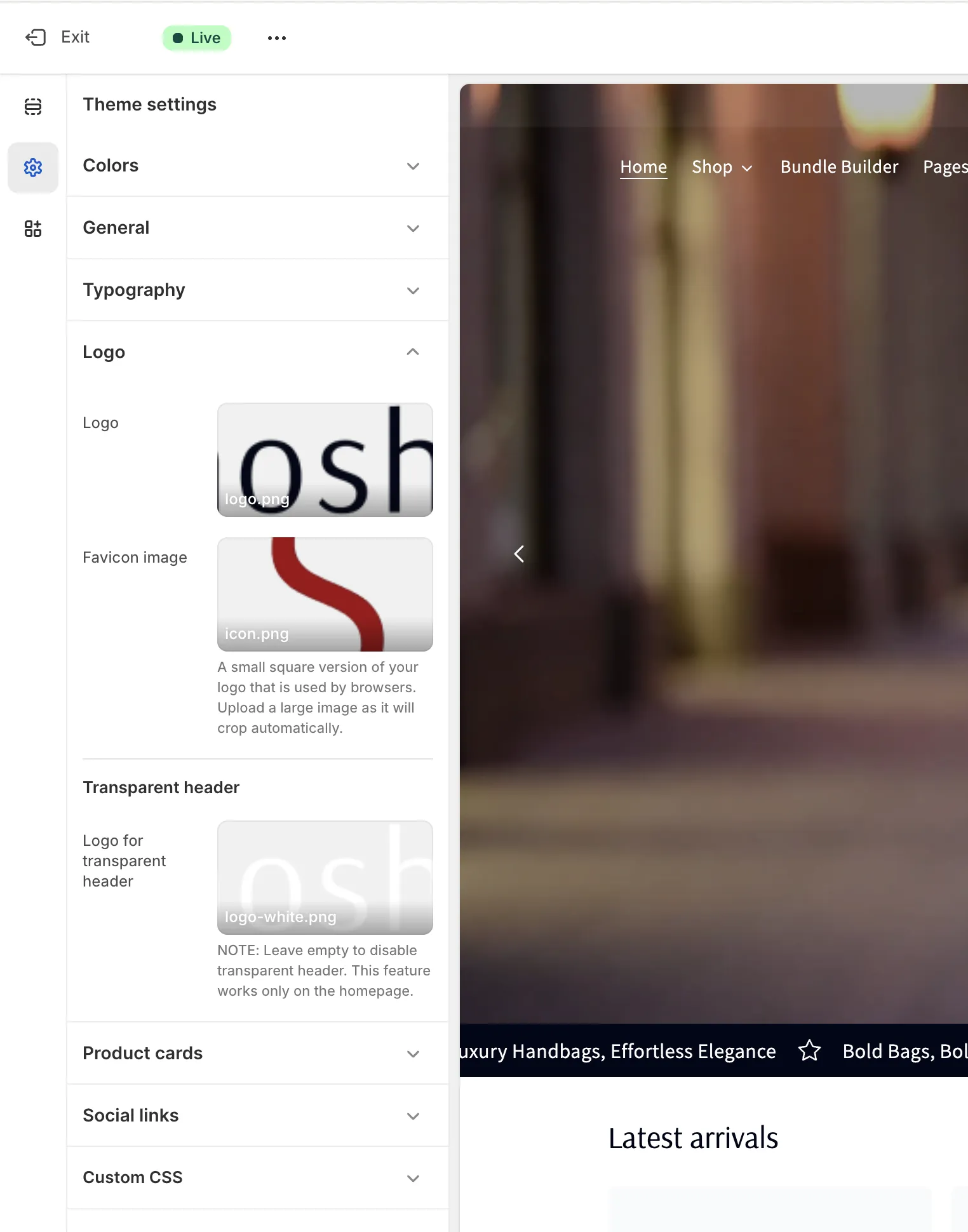Click the three-dot more actions icon
Screen dimensions: 968x1232
(x=277, y=38)
